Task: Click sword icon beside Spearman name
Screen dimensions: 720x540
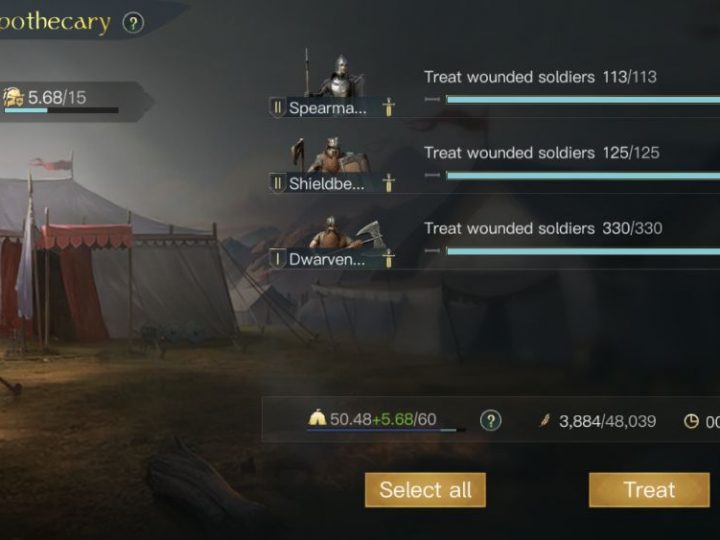Action: click(x=388, y=107)
